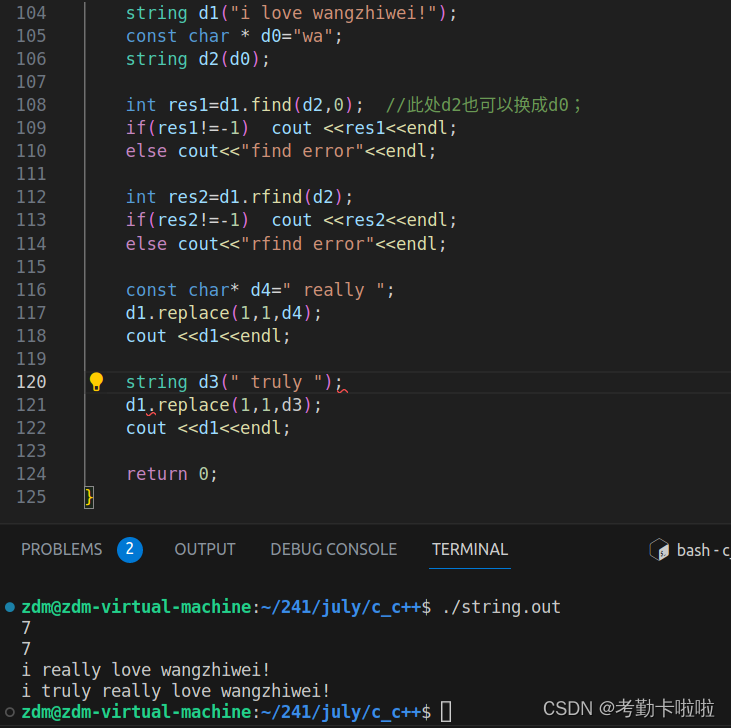Click line number 108 in gutter
This screenshot has width=731, height=728.
tap(31, 105)
